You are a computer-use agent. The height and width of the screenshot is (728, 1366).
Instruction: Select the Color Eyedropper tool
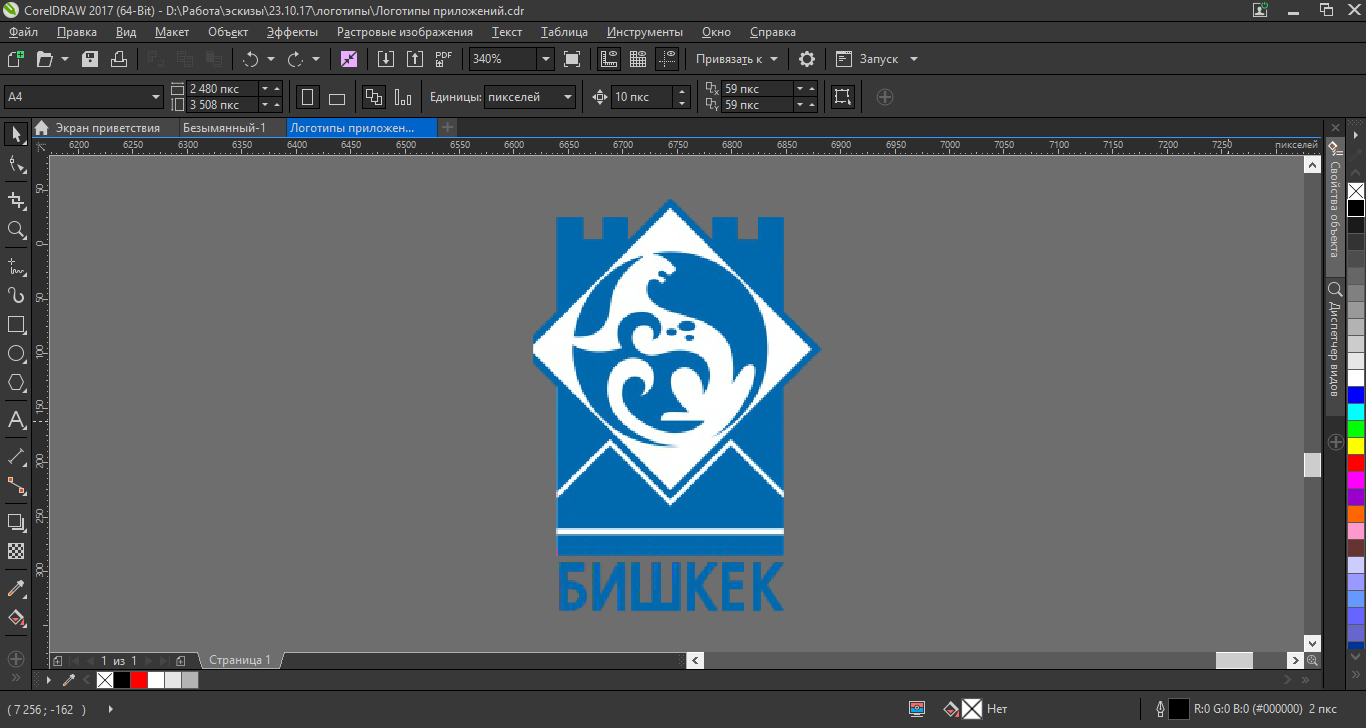pyautogui.click(x=16, y=588)
